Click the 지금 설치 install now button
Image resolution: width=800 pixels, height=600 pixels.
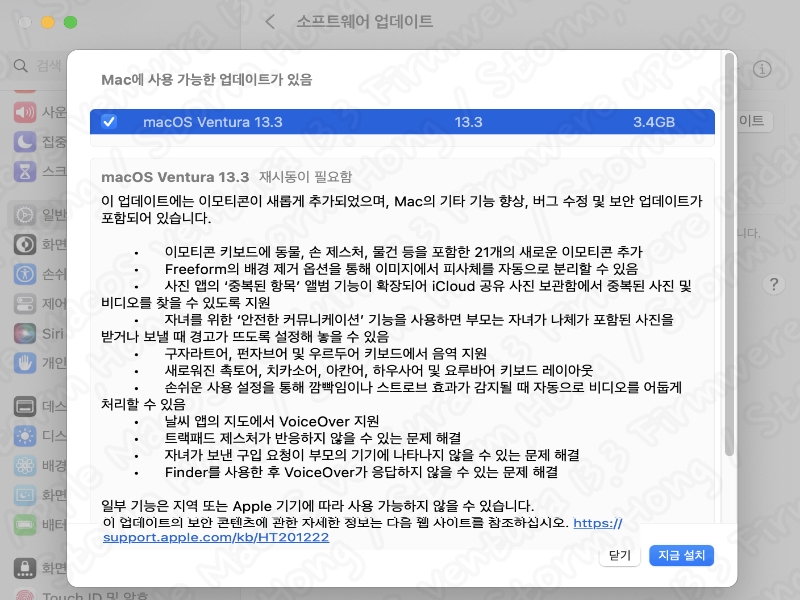click(681, 555)
